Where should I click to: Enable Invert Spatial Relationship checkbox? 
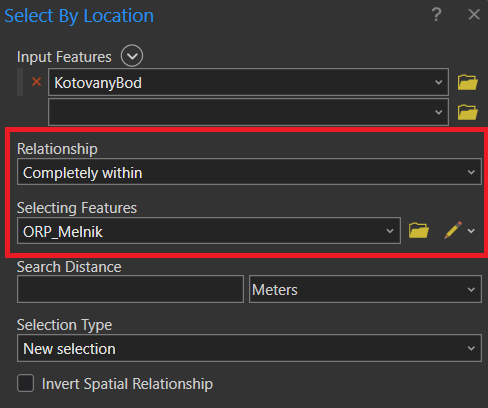point(26,383)
